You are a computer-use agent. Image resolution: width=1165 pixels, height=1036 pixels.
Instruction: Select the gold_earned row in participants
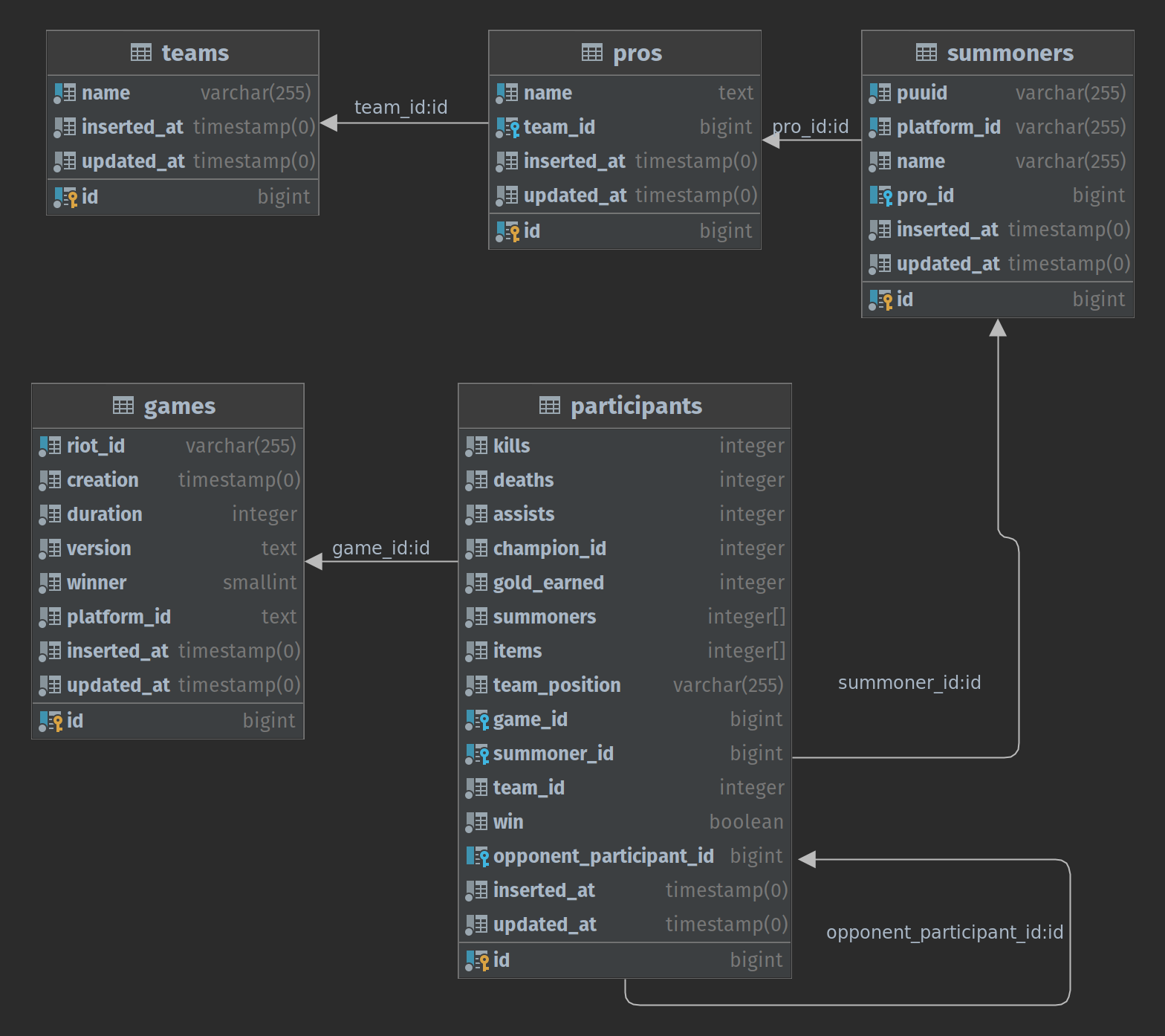pyautogui.click(x=548, y=583)
